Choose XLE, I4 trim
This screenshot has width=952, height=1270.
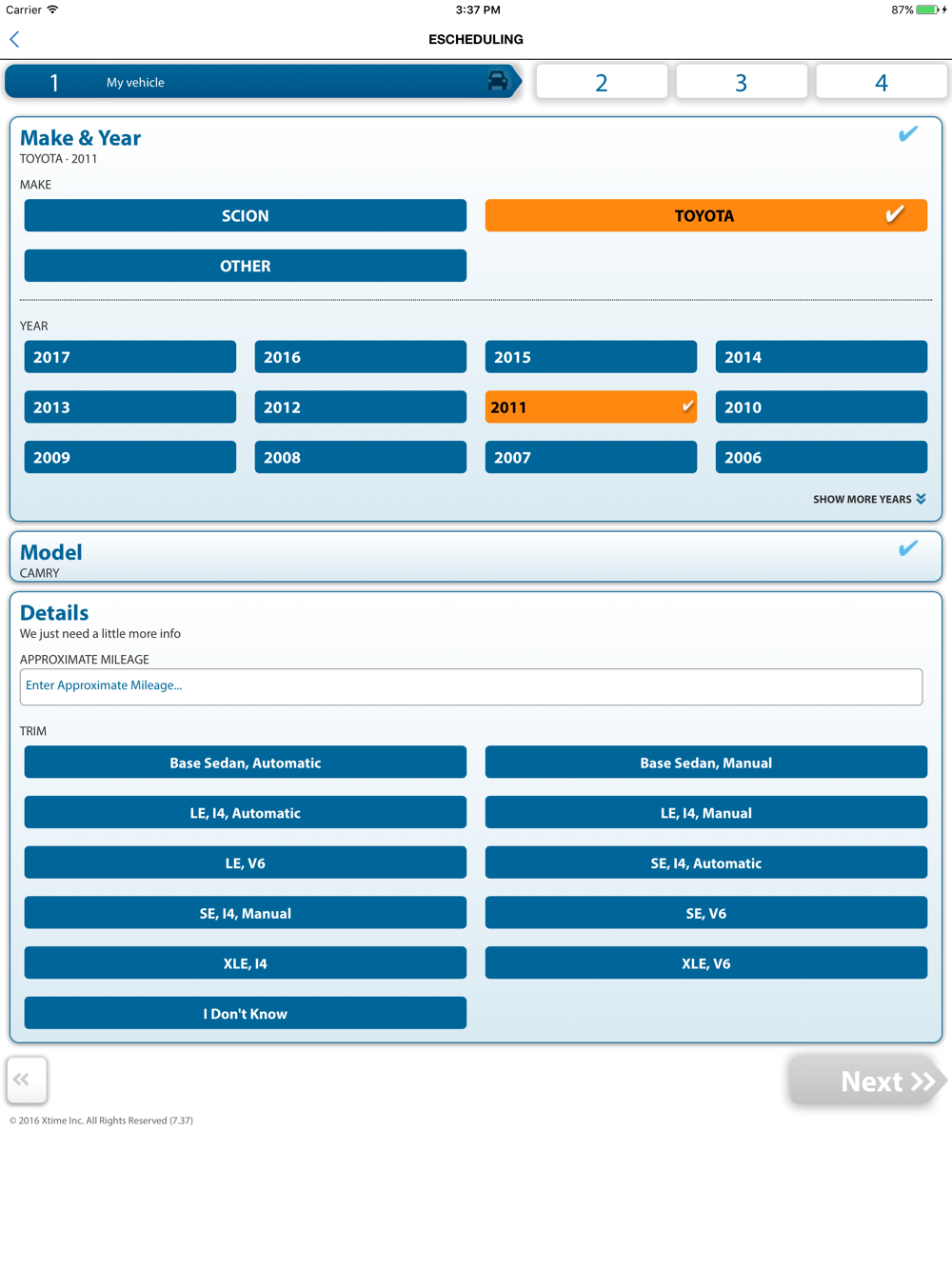coord(246,963)
